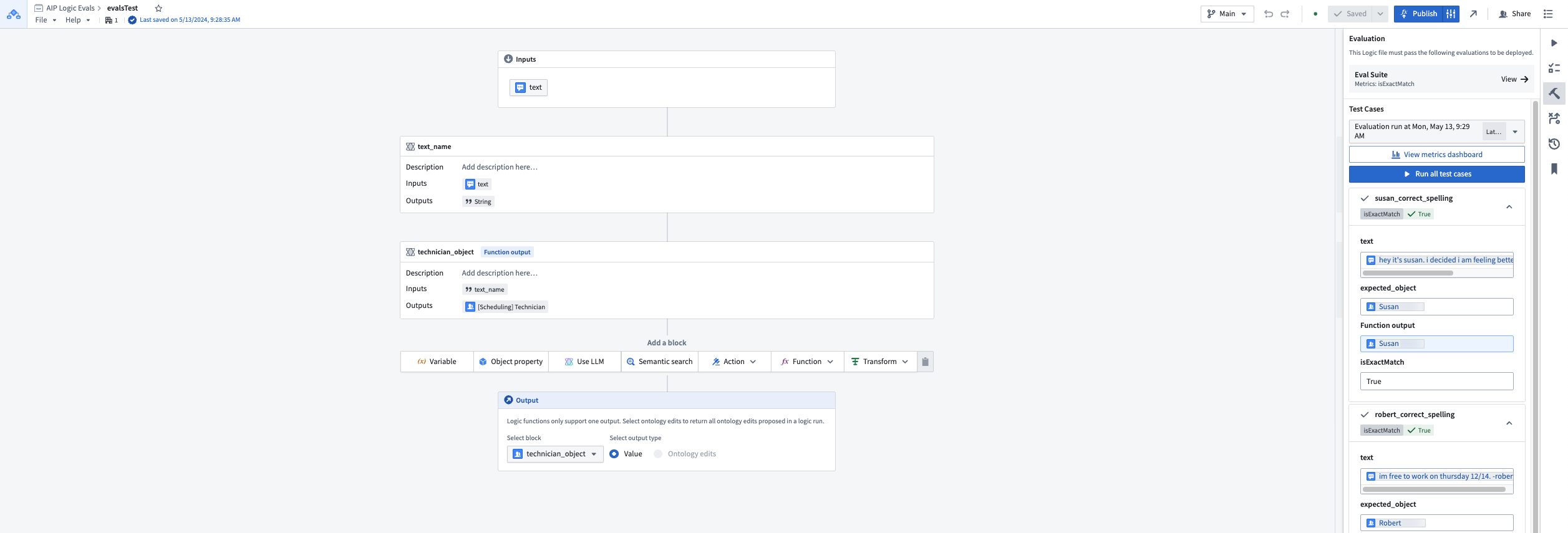Open technician_object select block dropdown
This screenshot has height=533, width=1568.
pyautogui.click(x=555, y=454)
